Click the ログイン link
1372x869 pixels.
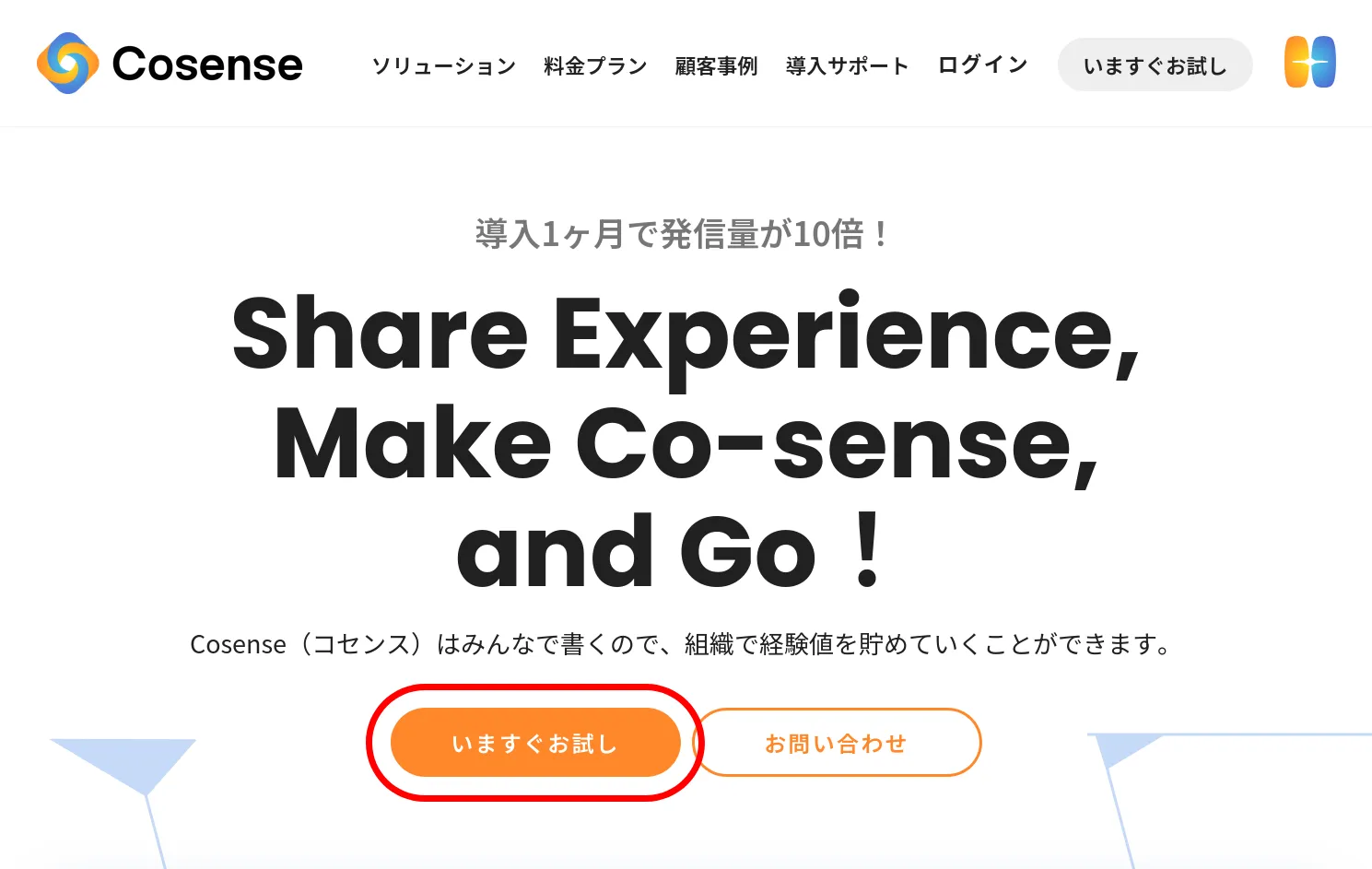(x=982, y=65)
